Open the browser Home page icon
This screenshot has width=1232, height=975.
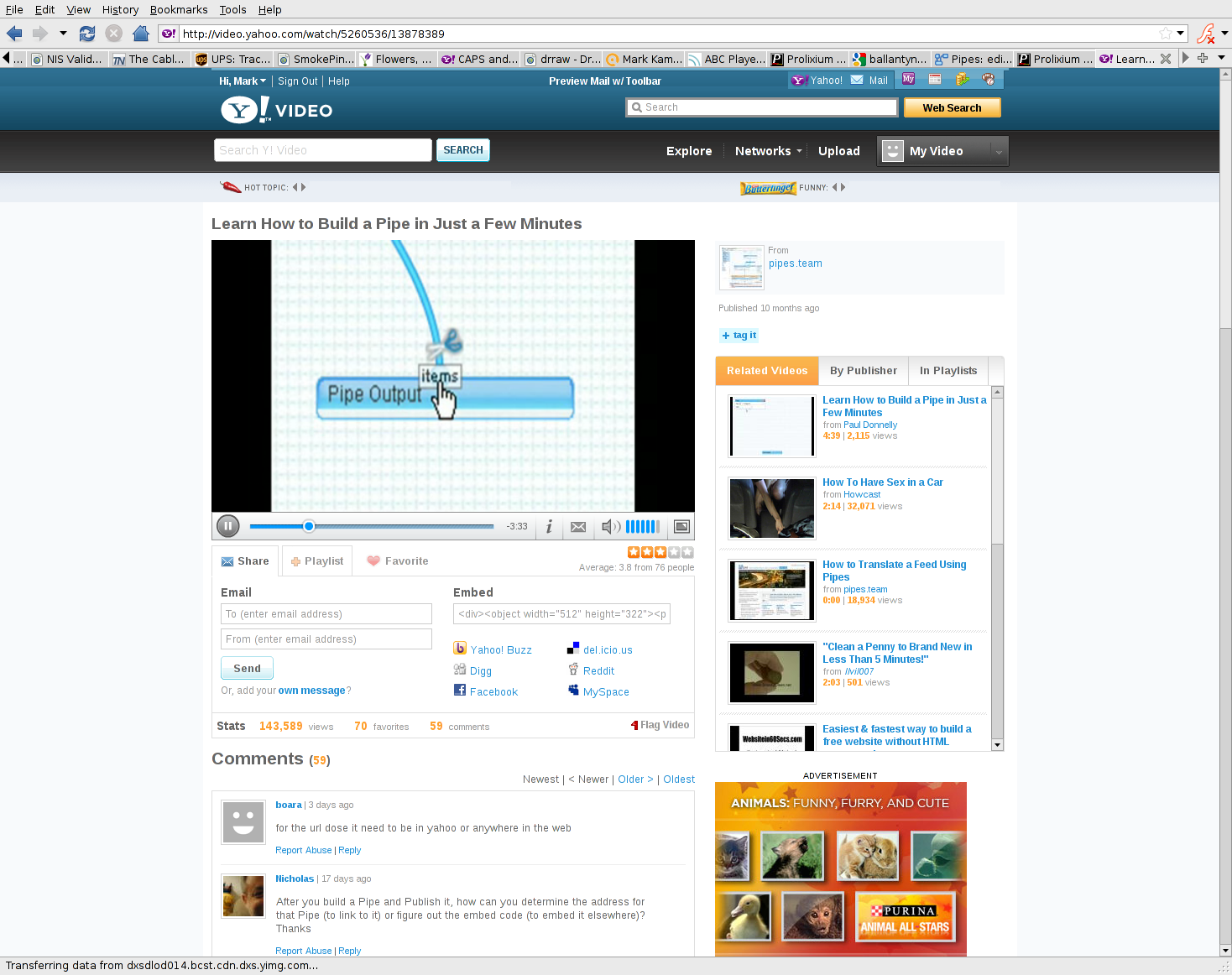[x=141, y=34]
